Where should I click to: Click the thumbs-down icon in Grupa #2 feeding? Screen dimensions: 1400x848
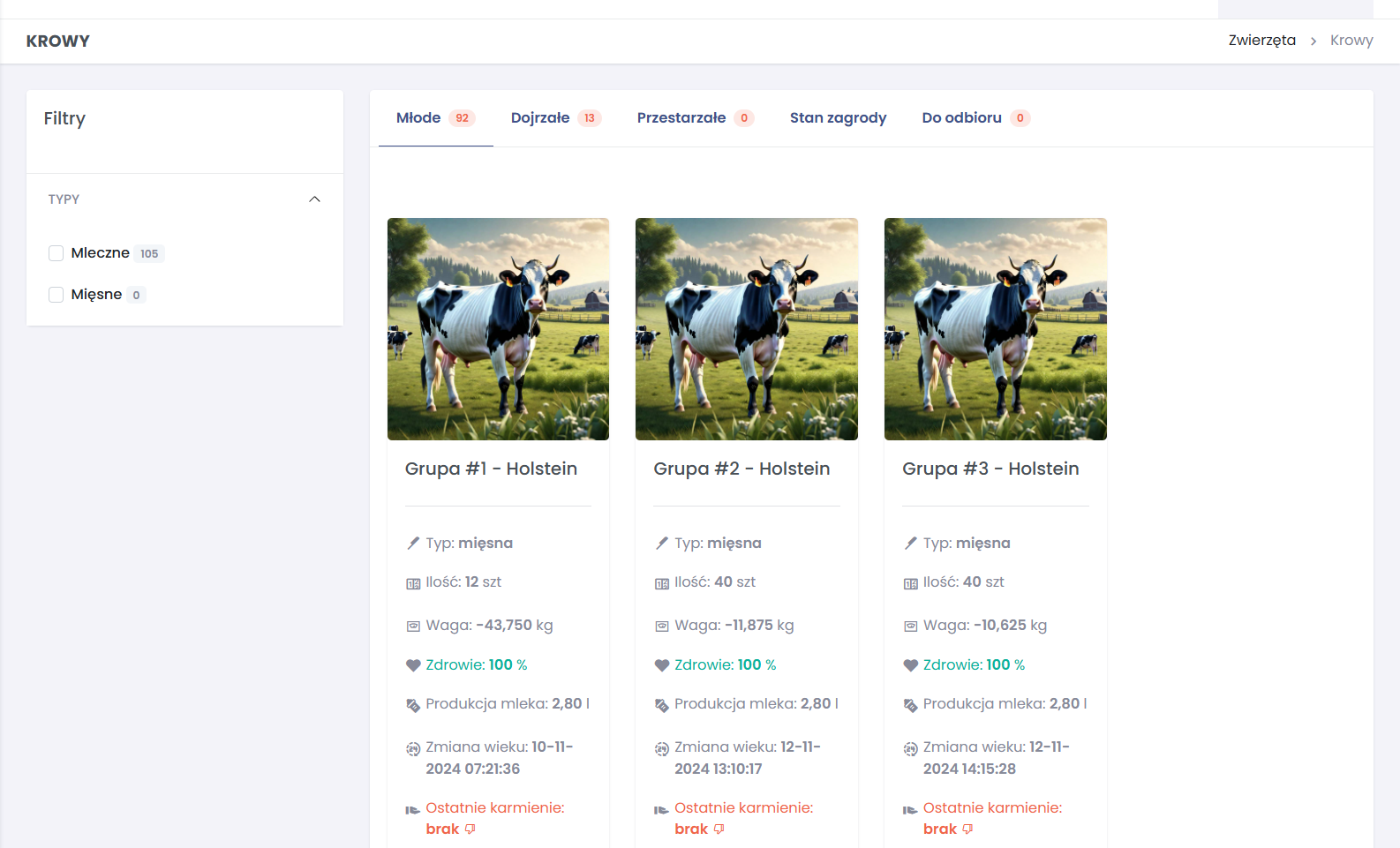pos(719,829)
